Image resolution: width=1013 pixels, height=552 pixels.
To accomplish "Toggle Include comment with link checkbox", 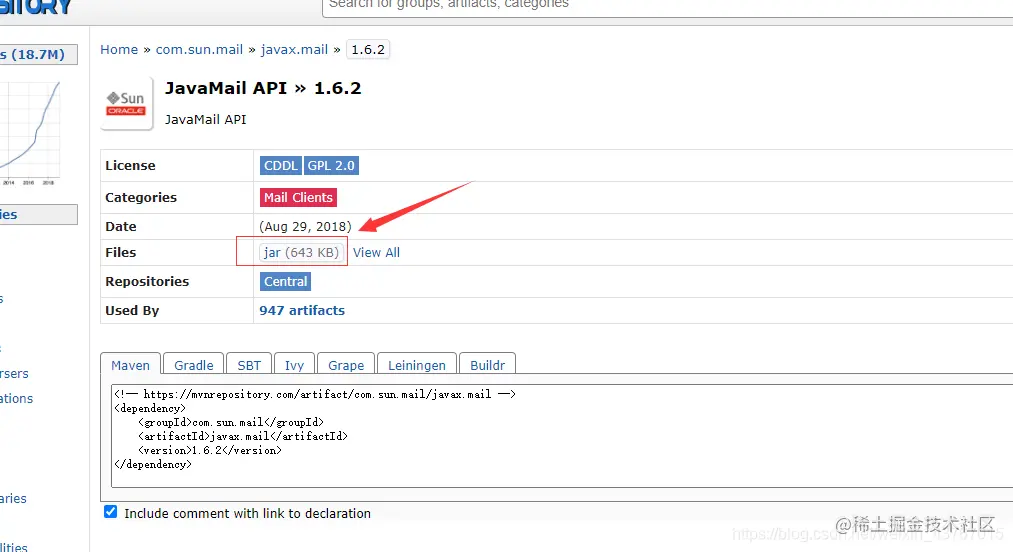I will [110, 512].
